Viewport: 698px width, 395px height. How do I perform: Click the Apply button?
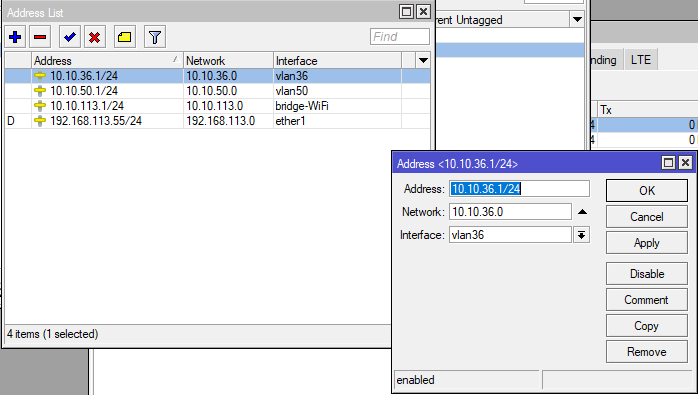[x=647, y=243]
